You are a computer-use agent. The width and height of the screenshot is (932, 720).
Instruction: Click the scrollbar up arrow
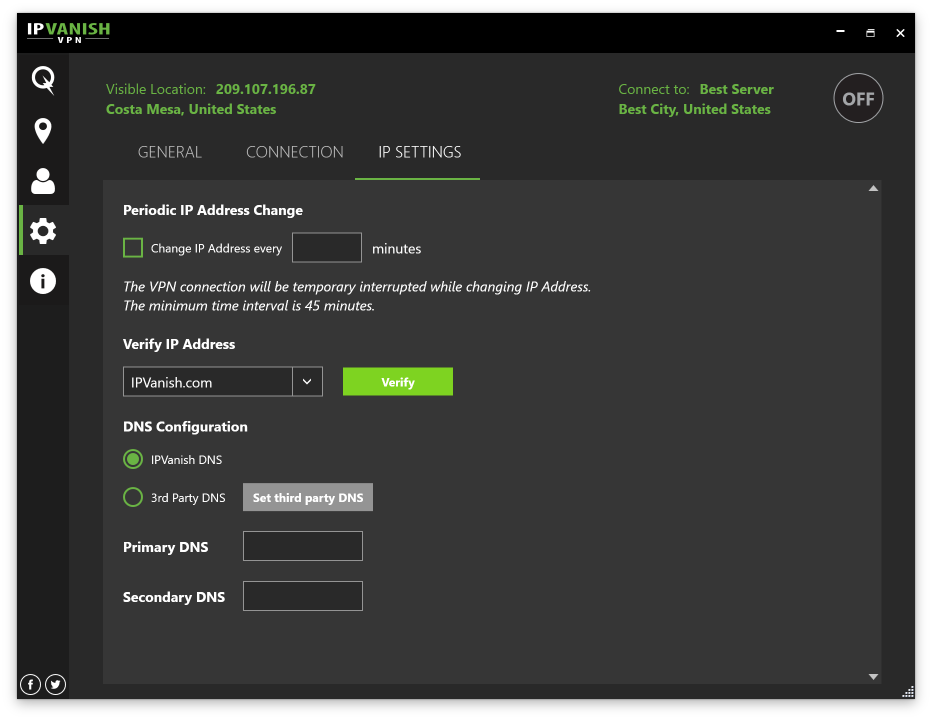click(x=873, y=188)
